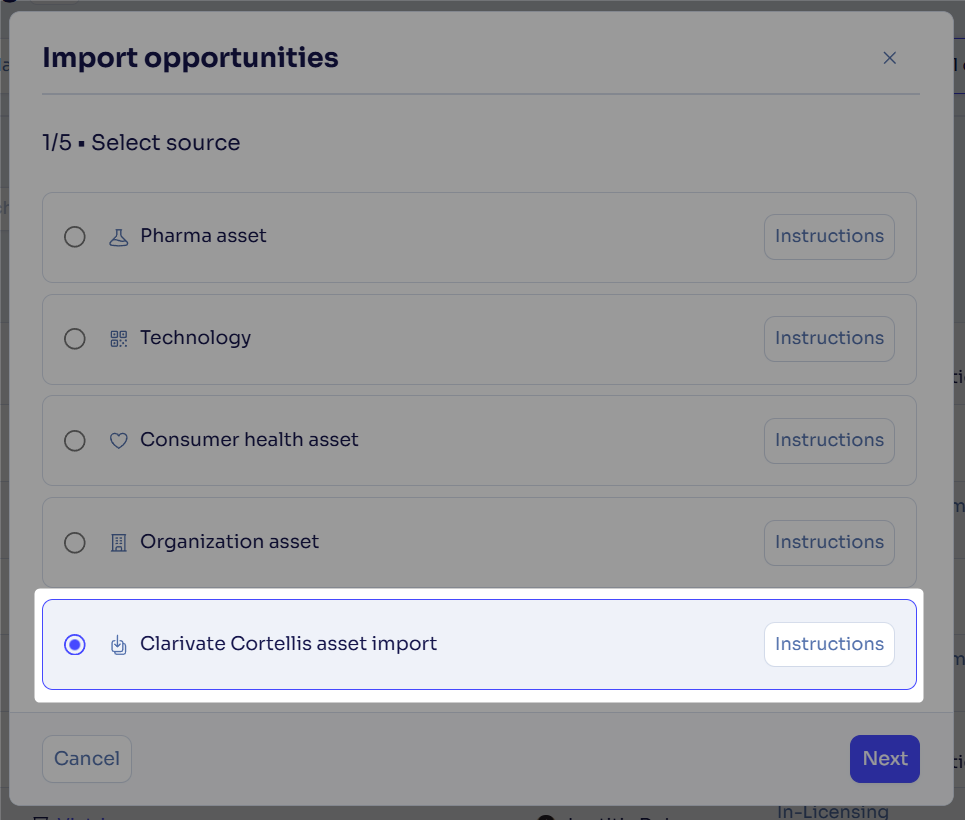Viewport: 965px width, 820px height.
Task: Select the Technology radio button
Action: (x=74, y=339)
